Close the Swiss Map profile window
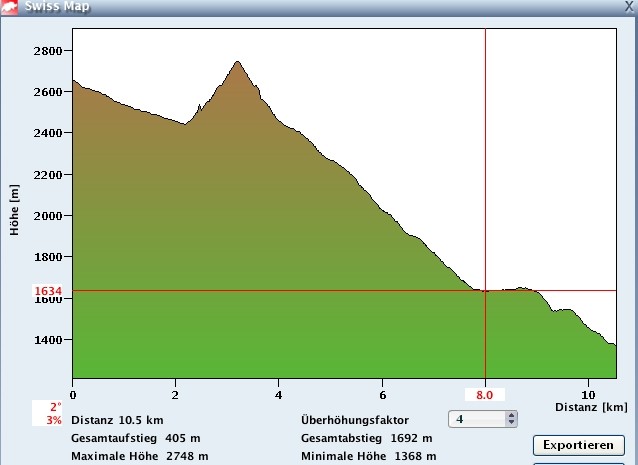Image resolution: width=638 pixels, height=465 pixels. pos(628,6)
